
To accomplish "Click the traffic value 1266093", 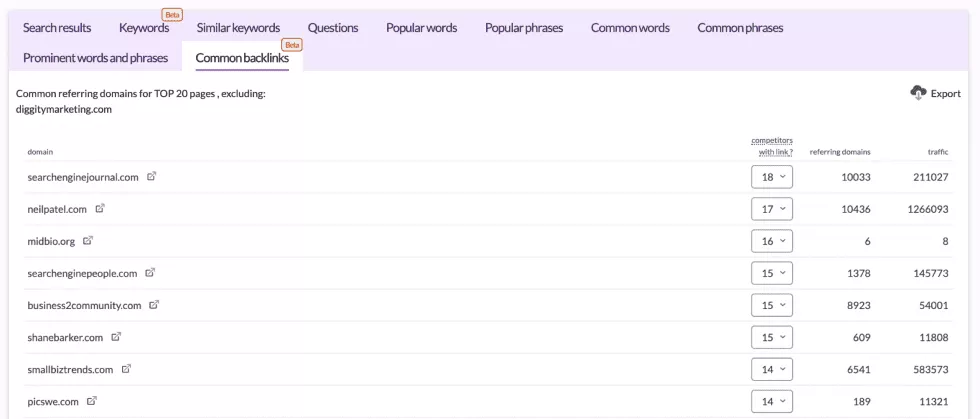I will (928, 209).
